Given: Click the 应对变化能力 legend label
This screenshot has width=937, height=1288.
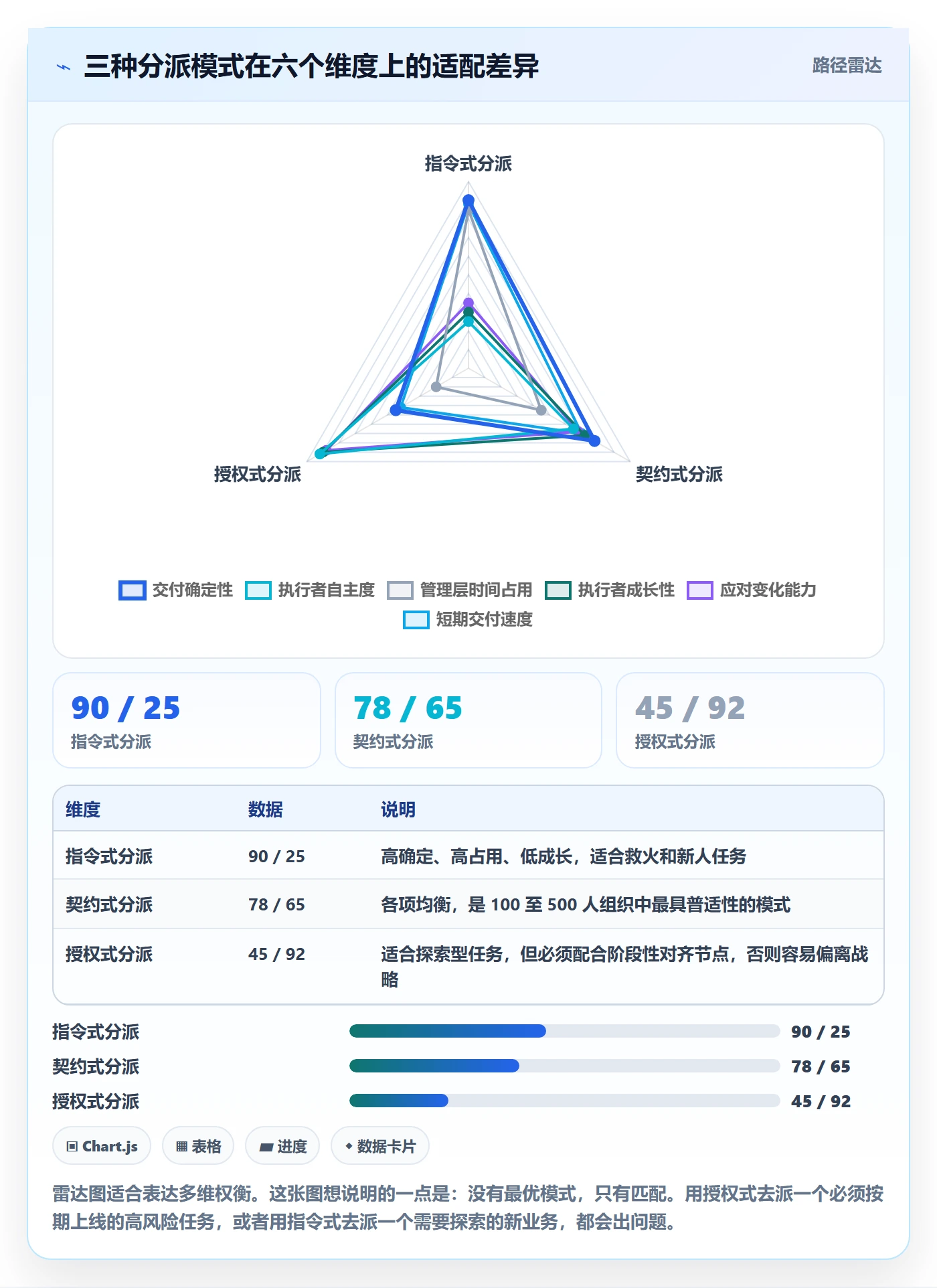Looking at the screenshot, I should pos(768,590).
